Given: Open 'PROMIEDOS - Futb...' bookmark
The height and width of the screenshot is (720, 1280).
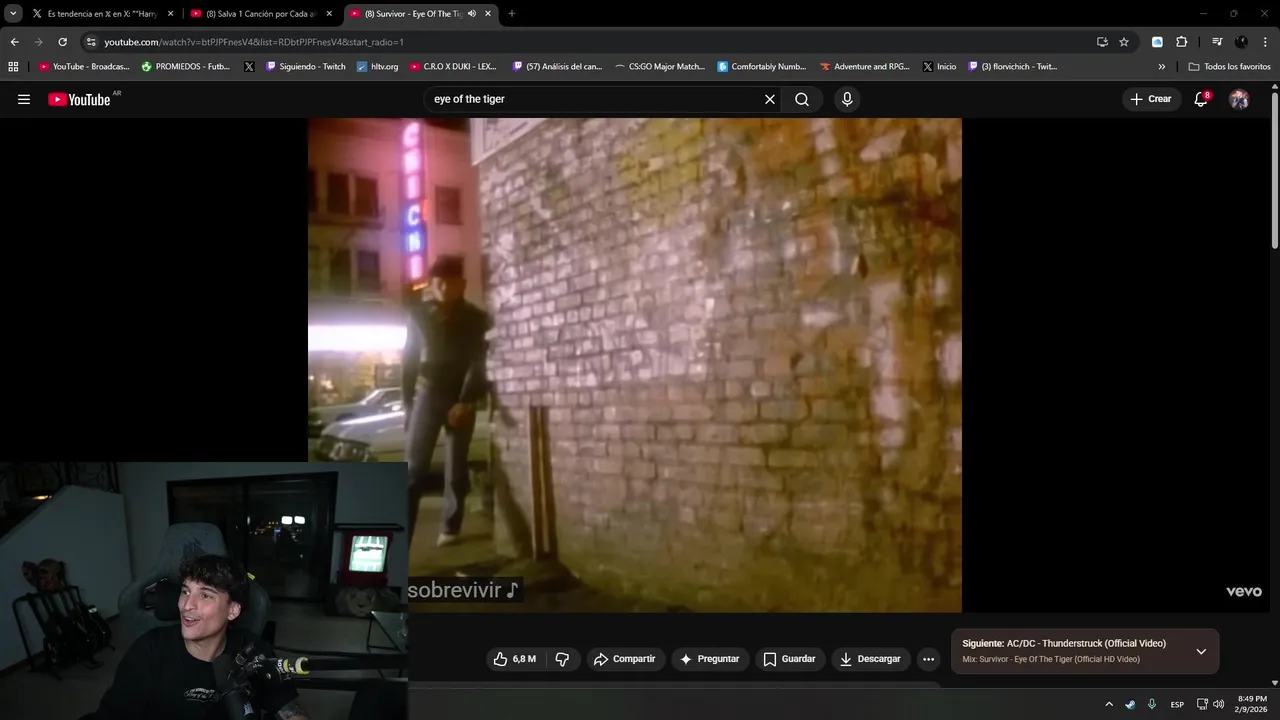Looking at the screenshot, I should click(x=186, y=67).
